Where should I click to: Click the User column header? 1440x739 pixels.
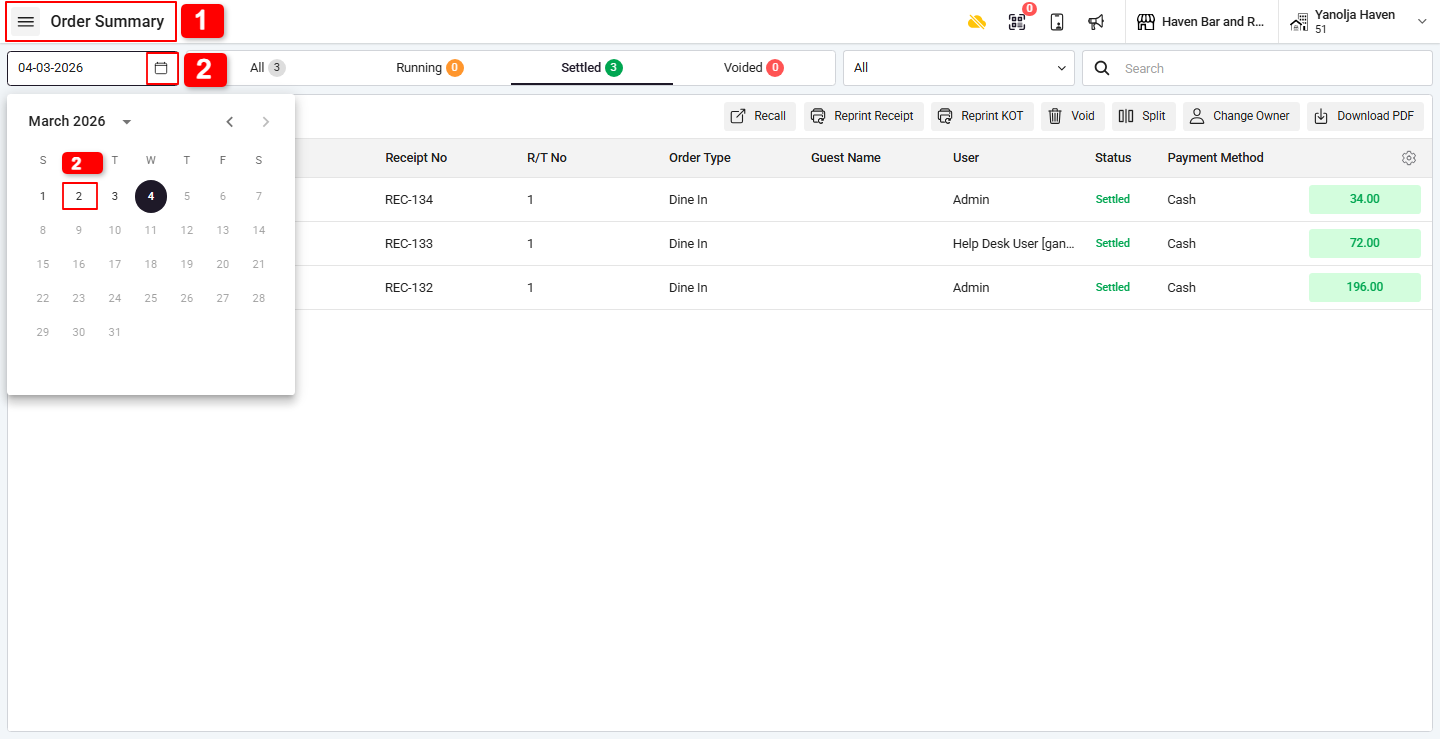pos(966,158)
